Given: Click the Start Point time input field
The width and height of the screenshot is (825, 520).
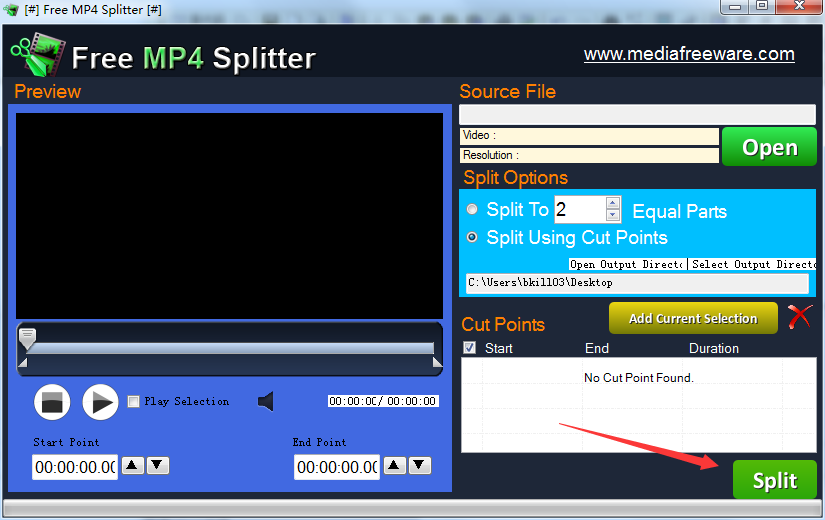Looking at the screenshot, I should coord(73,467).
